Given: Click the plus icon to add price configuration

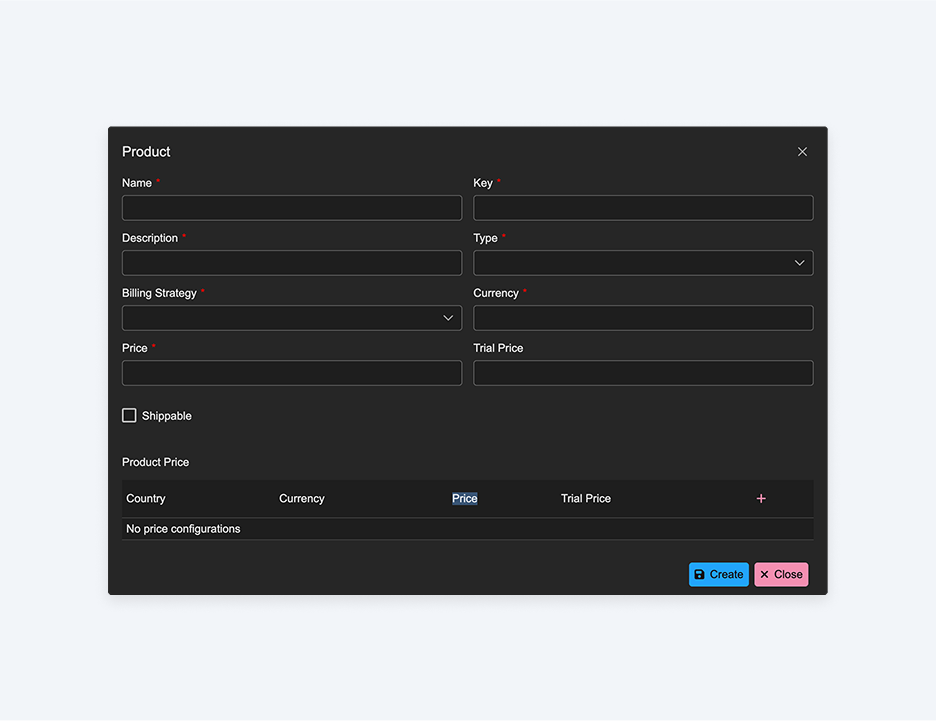Looking at the screenshot, I should (x=760, y=499).
